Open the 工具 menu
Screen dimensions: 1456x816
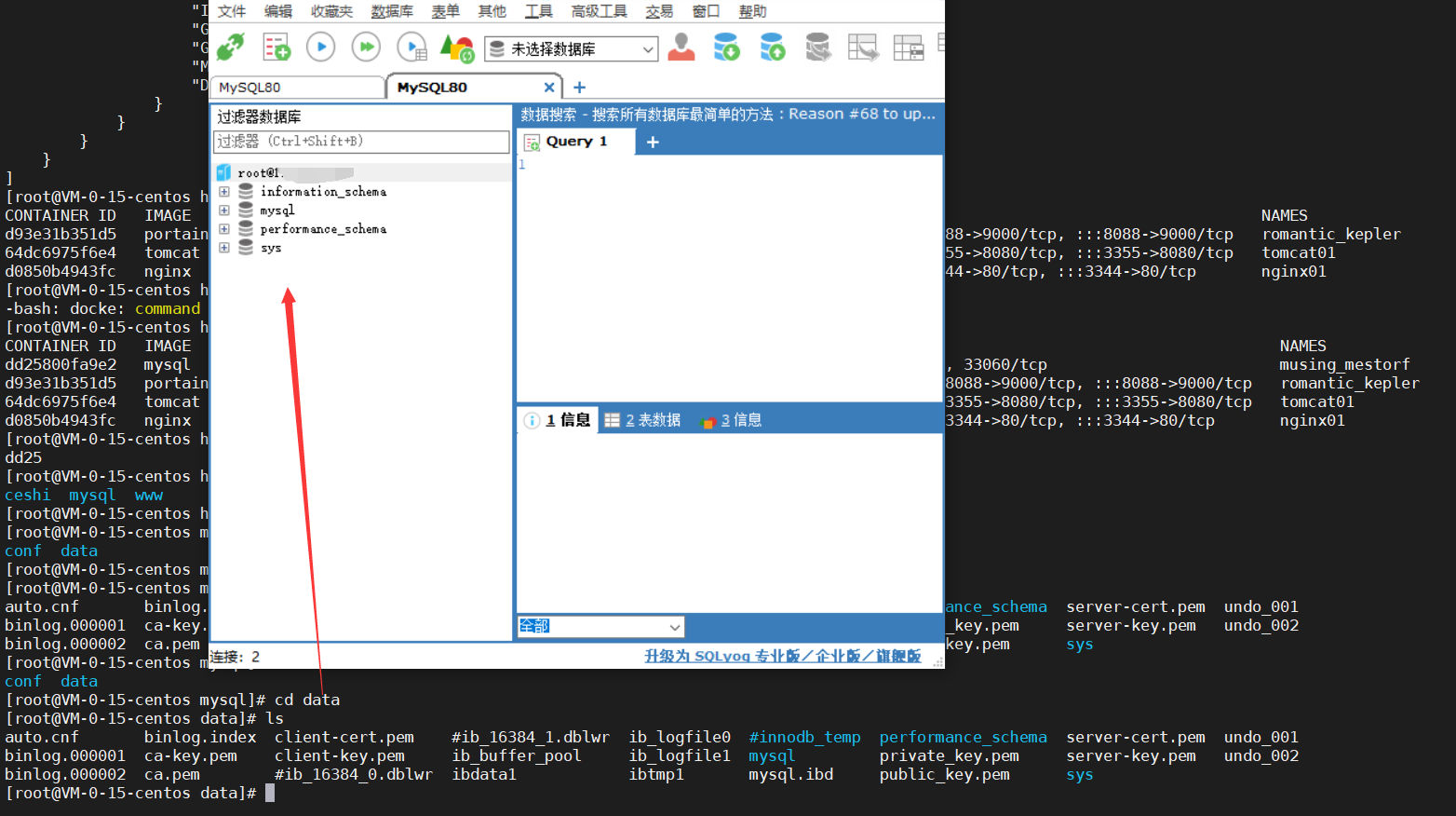(538, 11)
